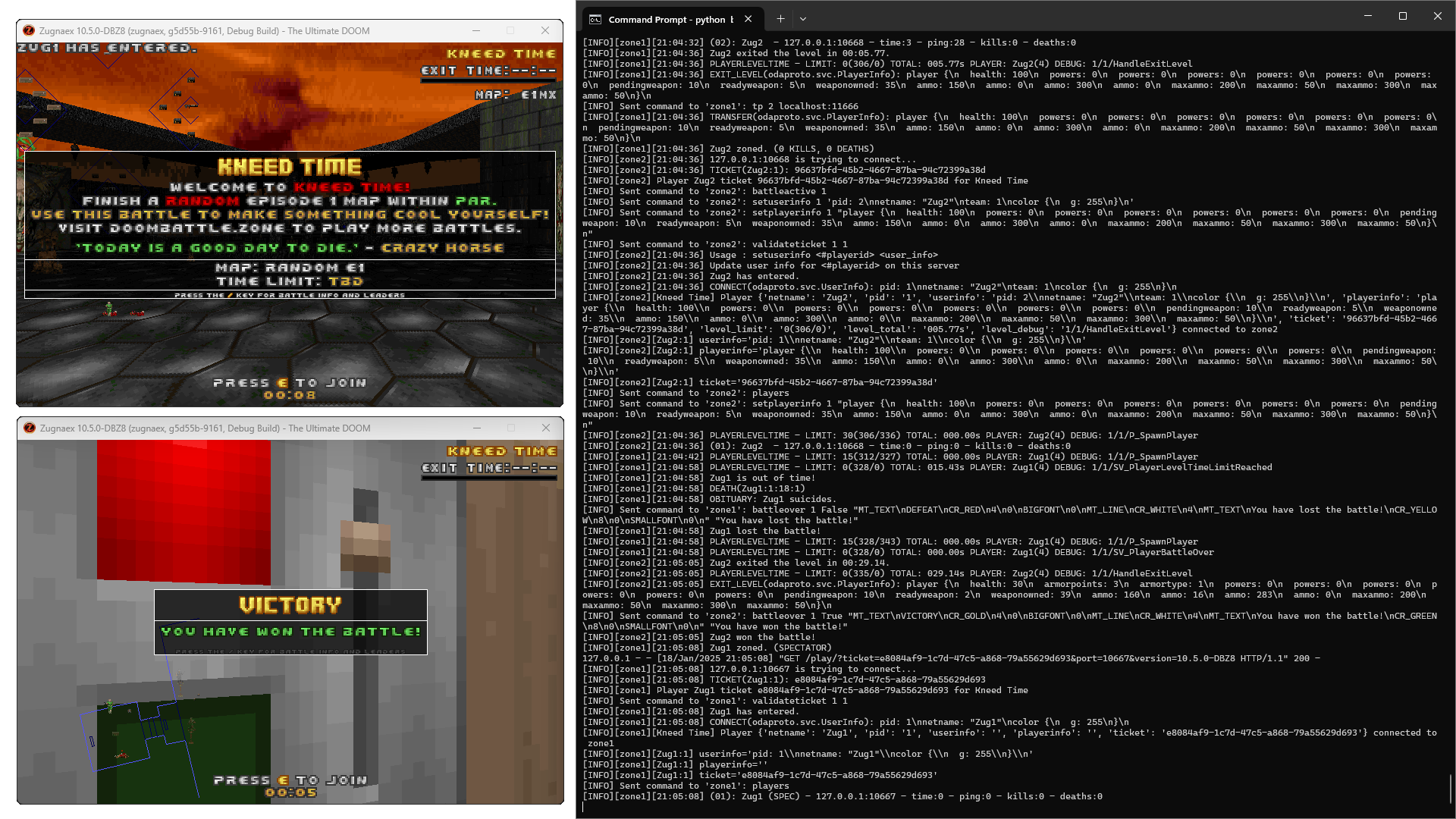Click the Zugnaex app icon in bottom DOOM window
Viewport: 1456px width, 819px height.
(30, 428)
